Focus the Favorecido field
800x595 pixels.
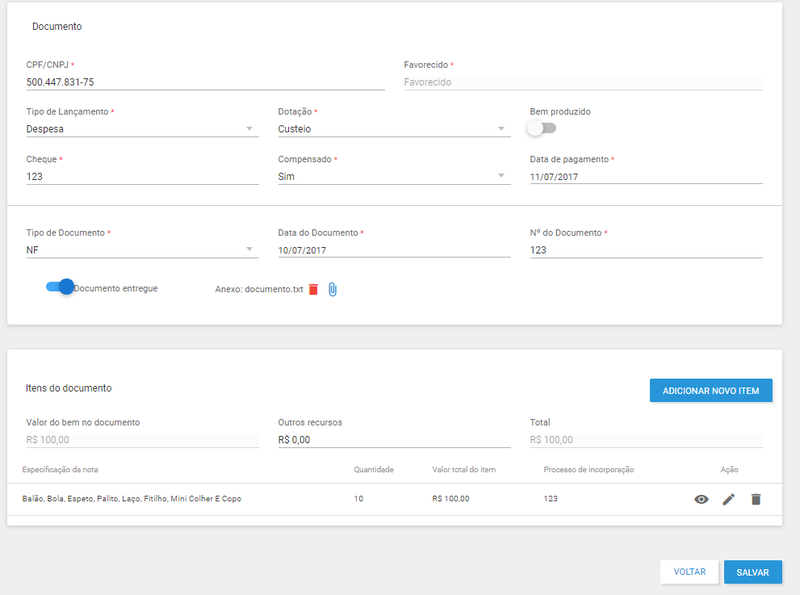tap(583, 82)
